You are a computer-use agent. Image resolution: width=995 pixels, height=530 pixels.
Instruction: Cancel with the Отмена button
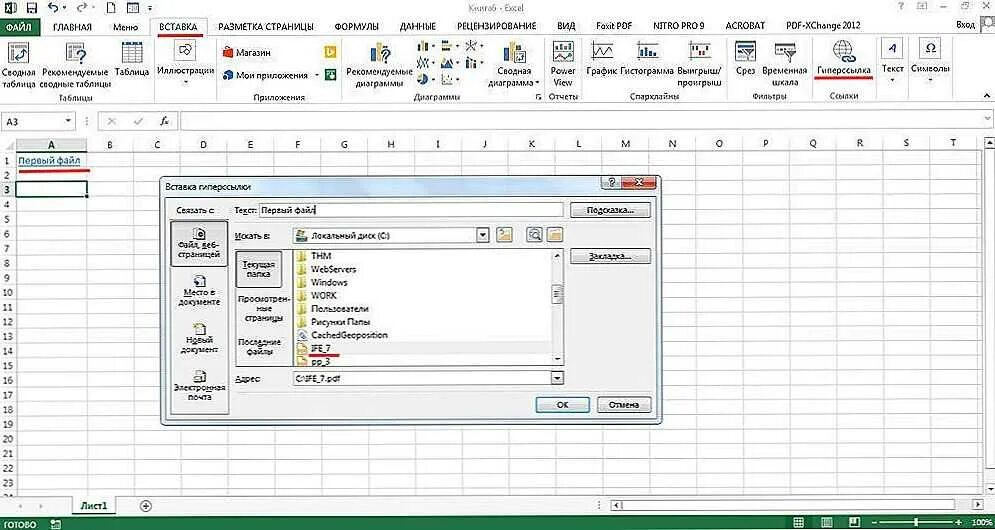(625, 404)
